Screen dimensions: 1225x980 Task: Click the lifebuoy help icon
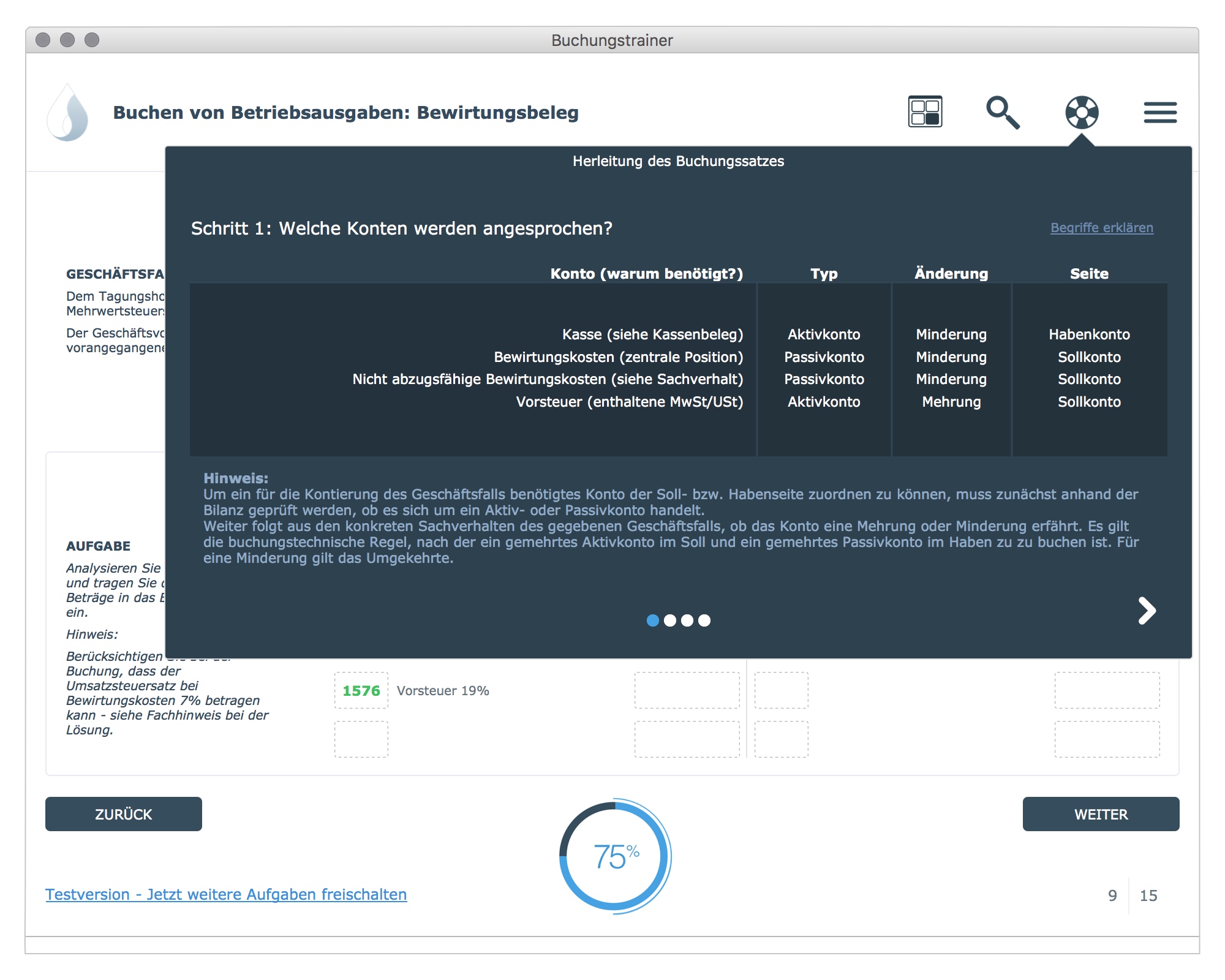coord(1082,112)
